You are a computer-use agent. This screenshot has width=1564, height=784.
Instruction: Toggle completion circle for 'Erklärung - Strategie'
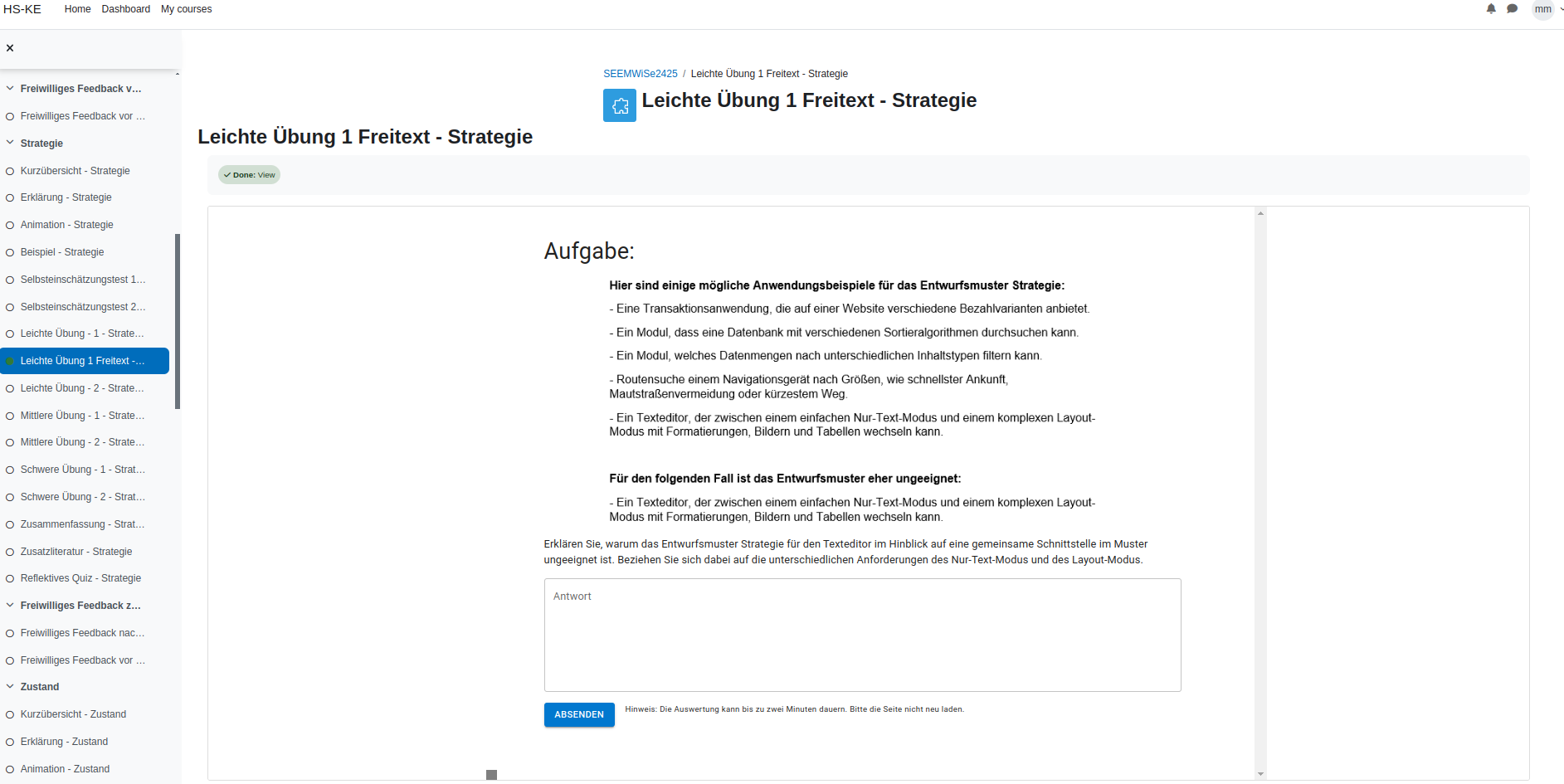9,197
